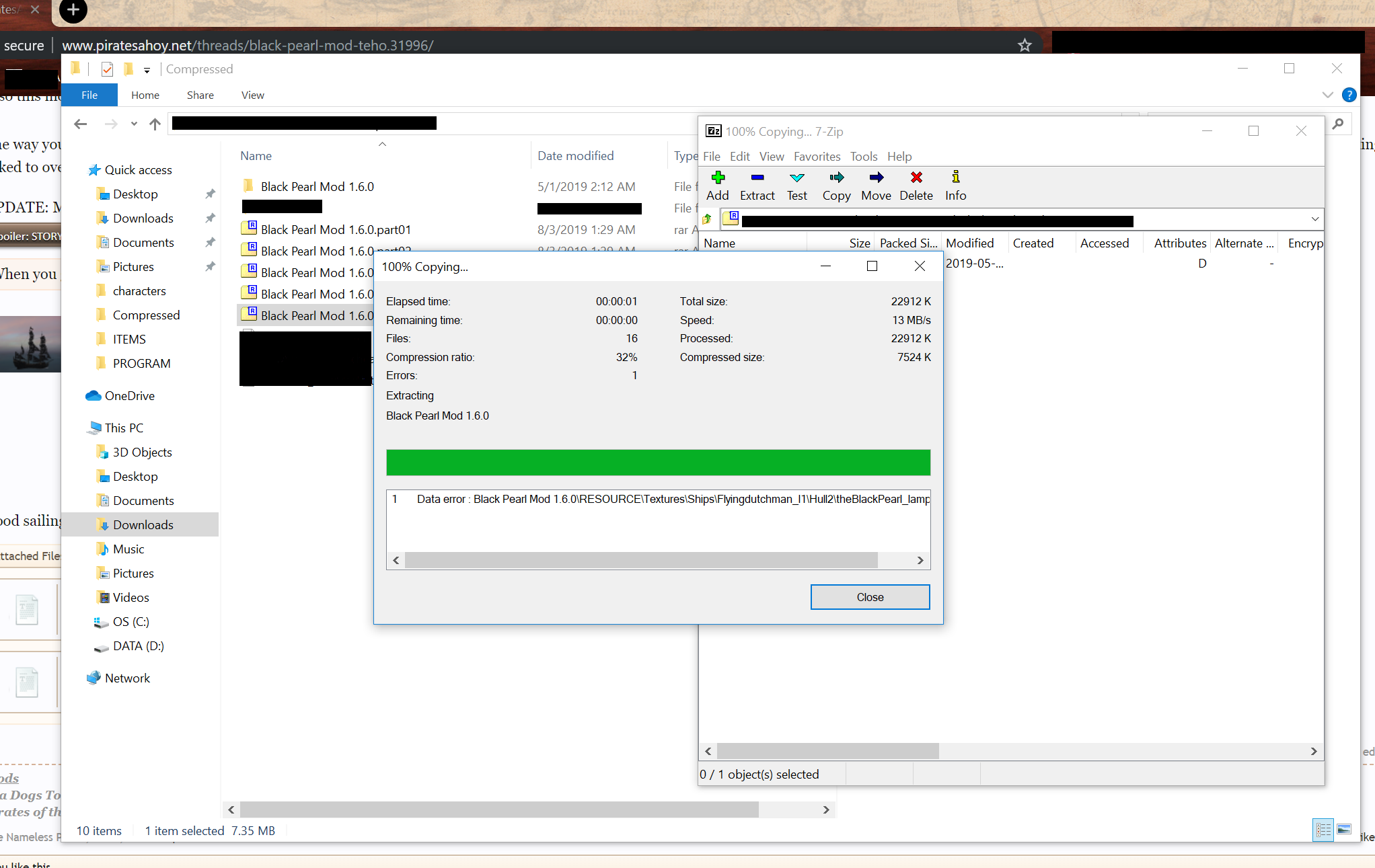Close the copying error dialog
Image resolution: width=1375 pixels, height=868 pixels.
870,597
